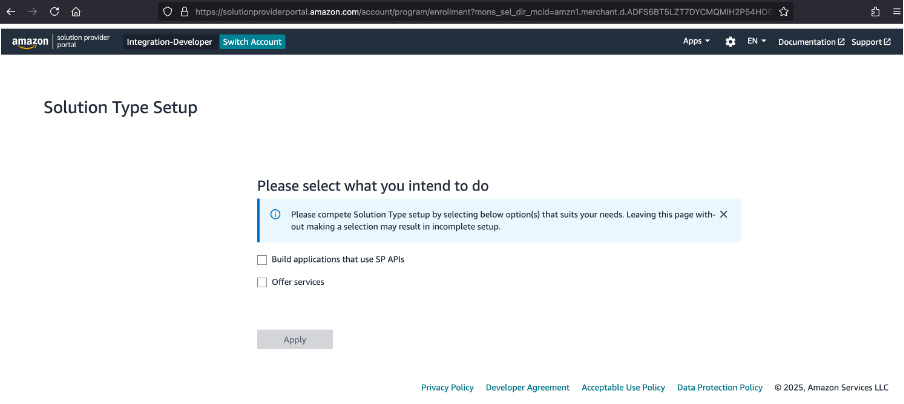Screen dimensions: 904x404
Task: Go to the browser home icon
Action: tap(76, 12)
